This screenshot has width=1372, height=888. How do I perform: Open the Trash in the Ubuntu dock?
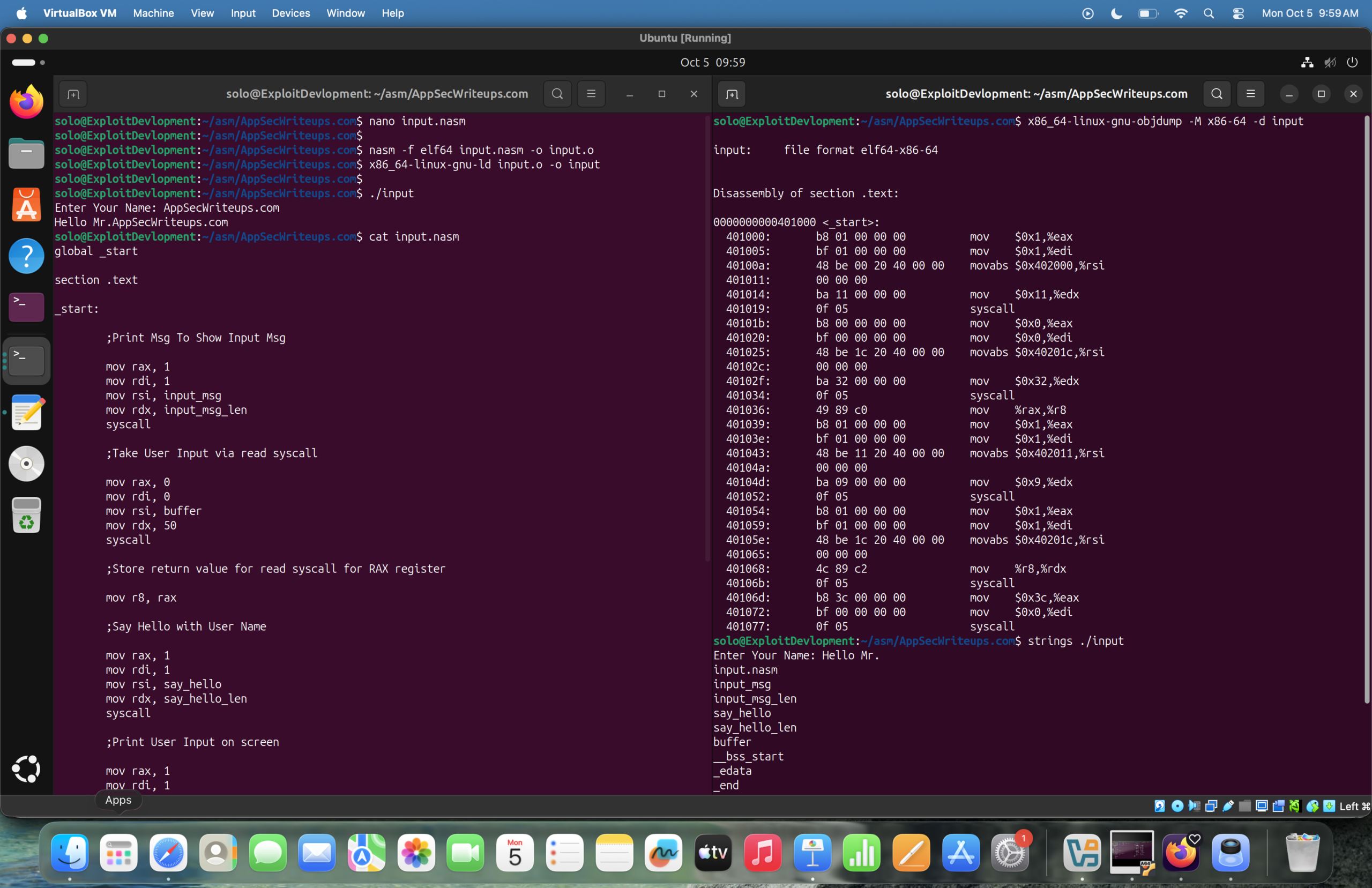tap(26, 515)
